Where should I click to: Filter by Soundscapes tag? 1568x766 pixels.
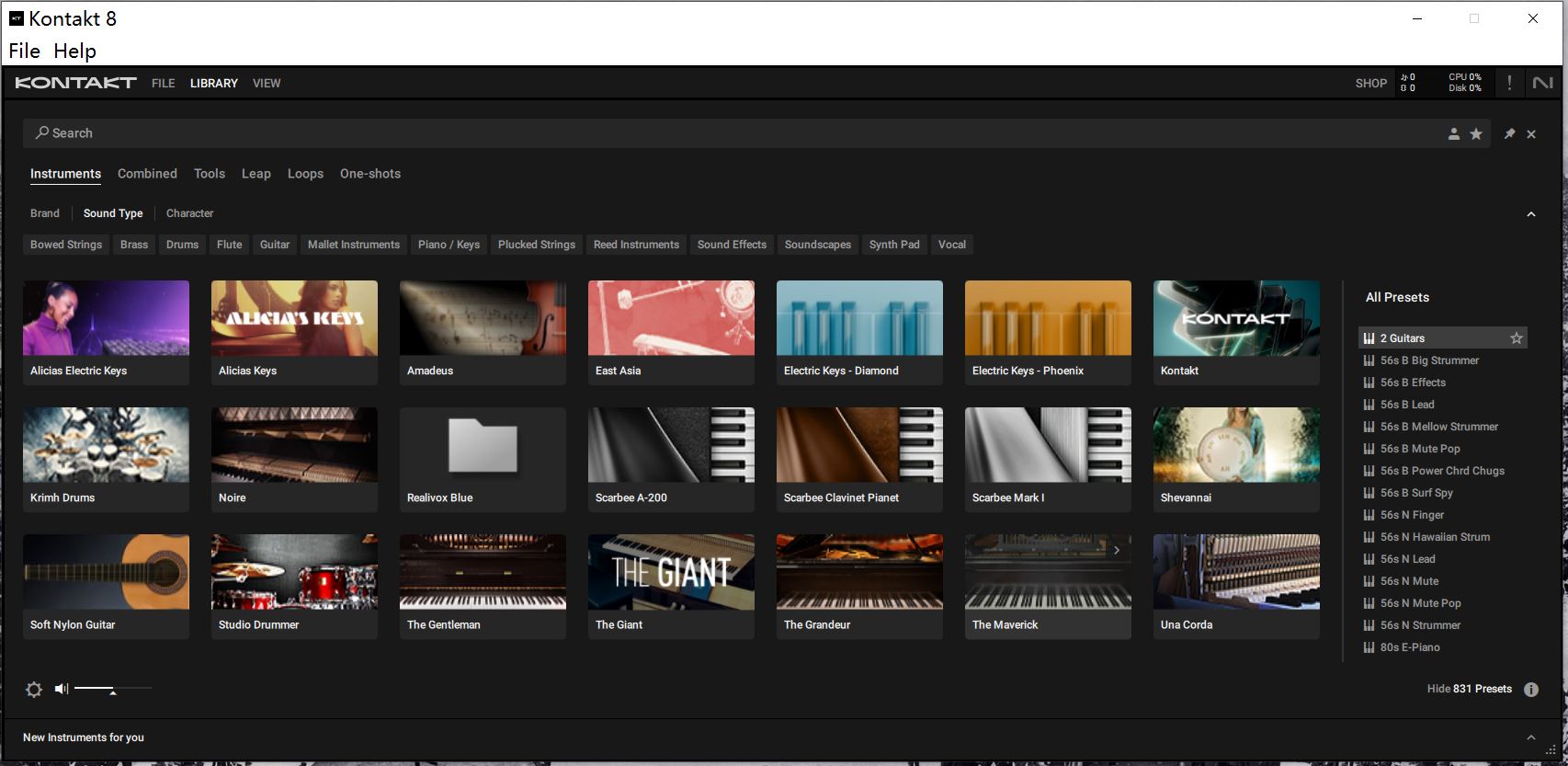(x=818, y=245)
